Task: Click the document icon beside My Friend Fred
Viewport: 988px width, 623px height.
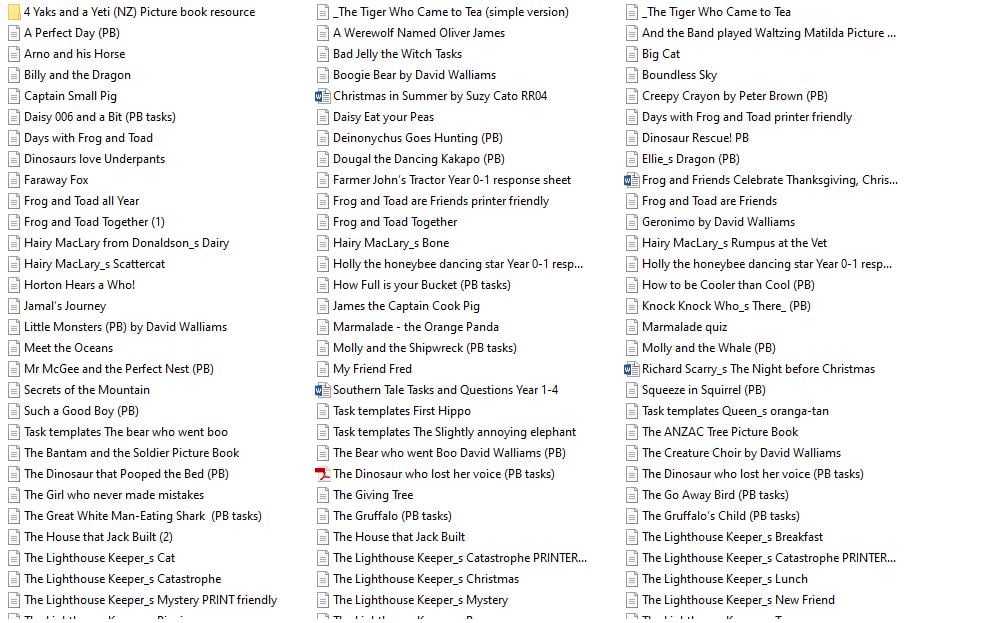Action: (x=323, y=369)
